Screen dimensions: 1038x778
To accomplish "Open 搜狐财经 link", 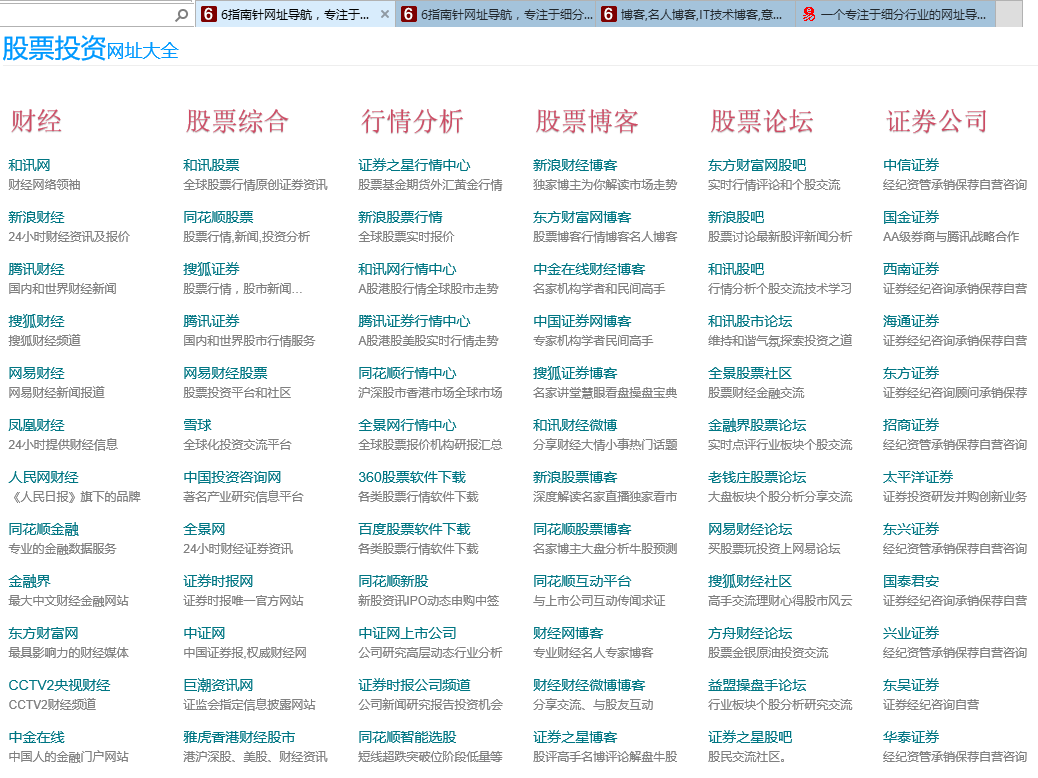I will click(36, 321).
